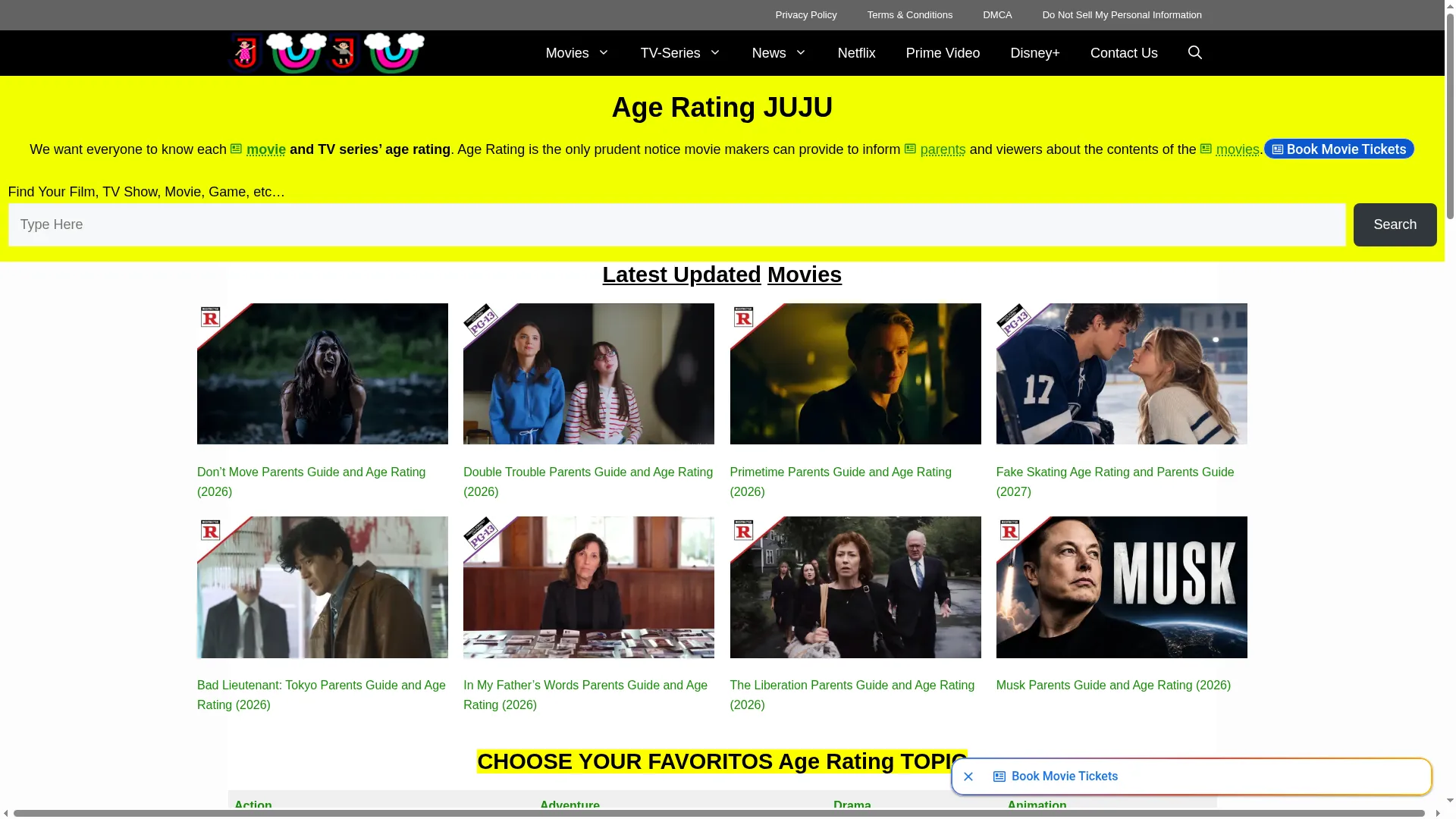Follow the 'movie' inline link
The width and height of the screenshot is (1456, 819).
[x=266, y=149]
